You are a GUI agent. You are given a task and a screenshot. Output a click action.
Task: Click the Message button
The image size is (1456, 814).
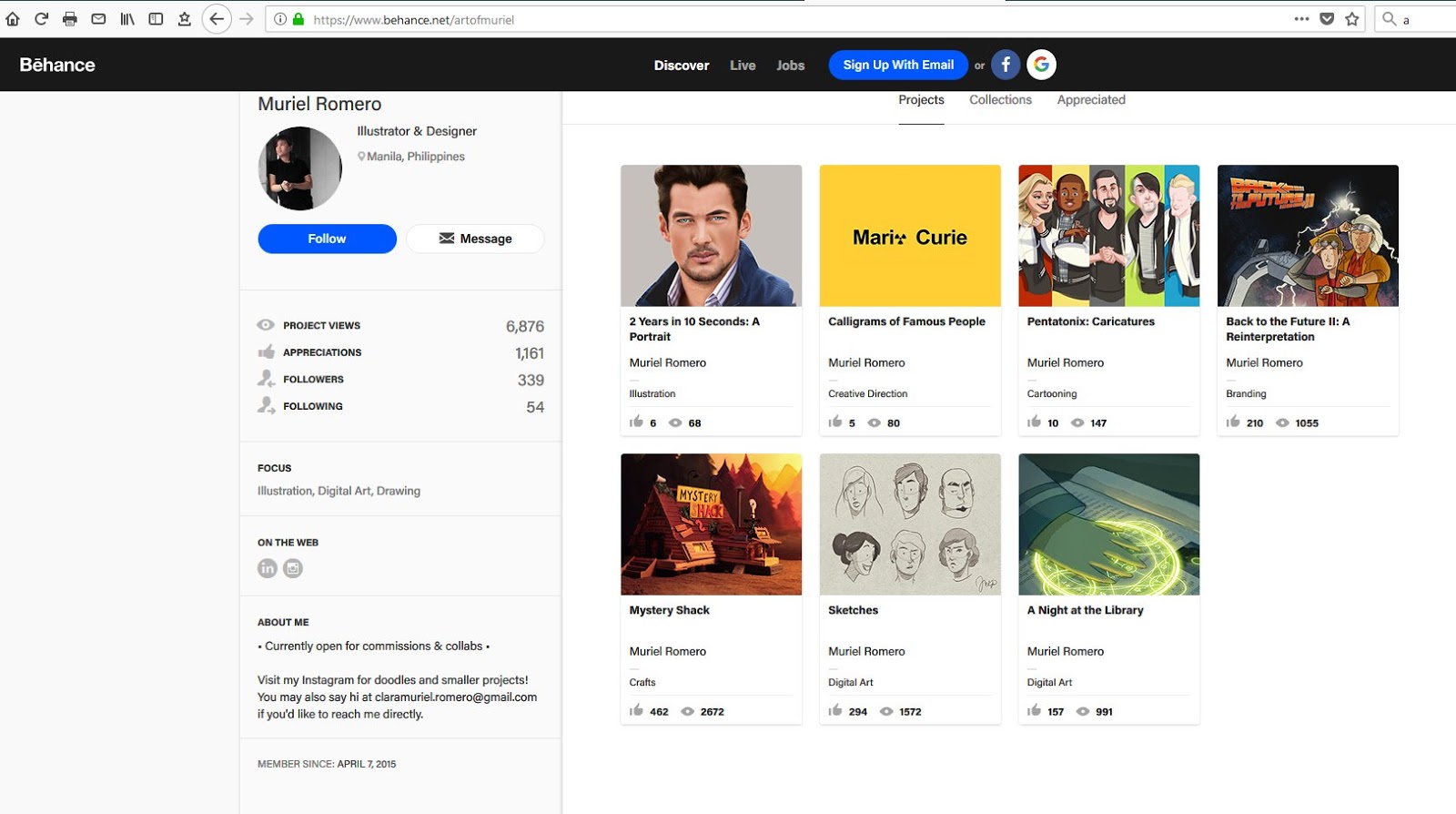tap(475, 239)
